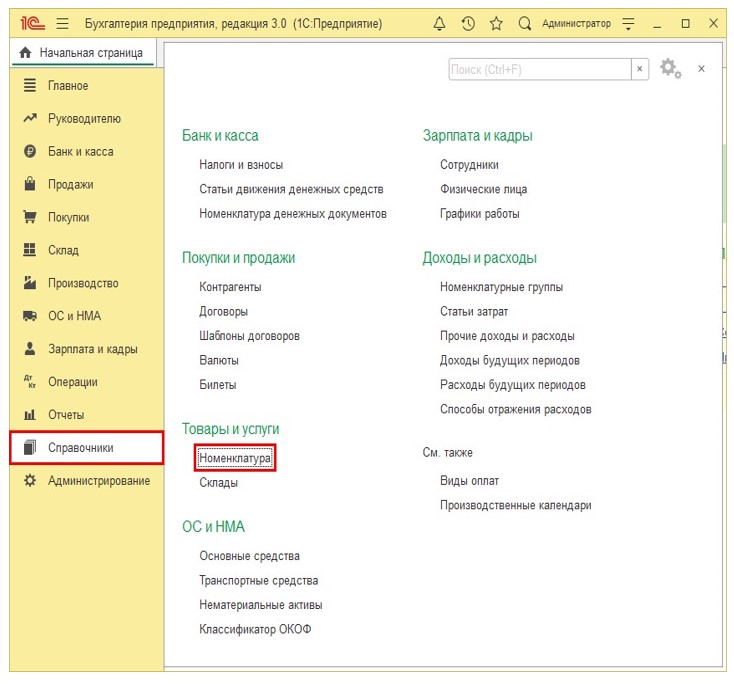Open Администрирование section in sidebar
The image size is (734, 684).
point(98,481)
